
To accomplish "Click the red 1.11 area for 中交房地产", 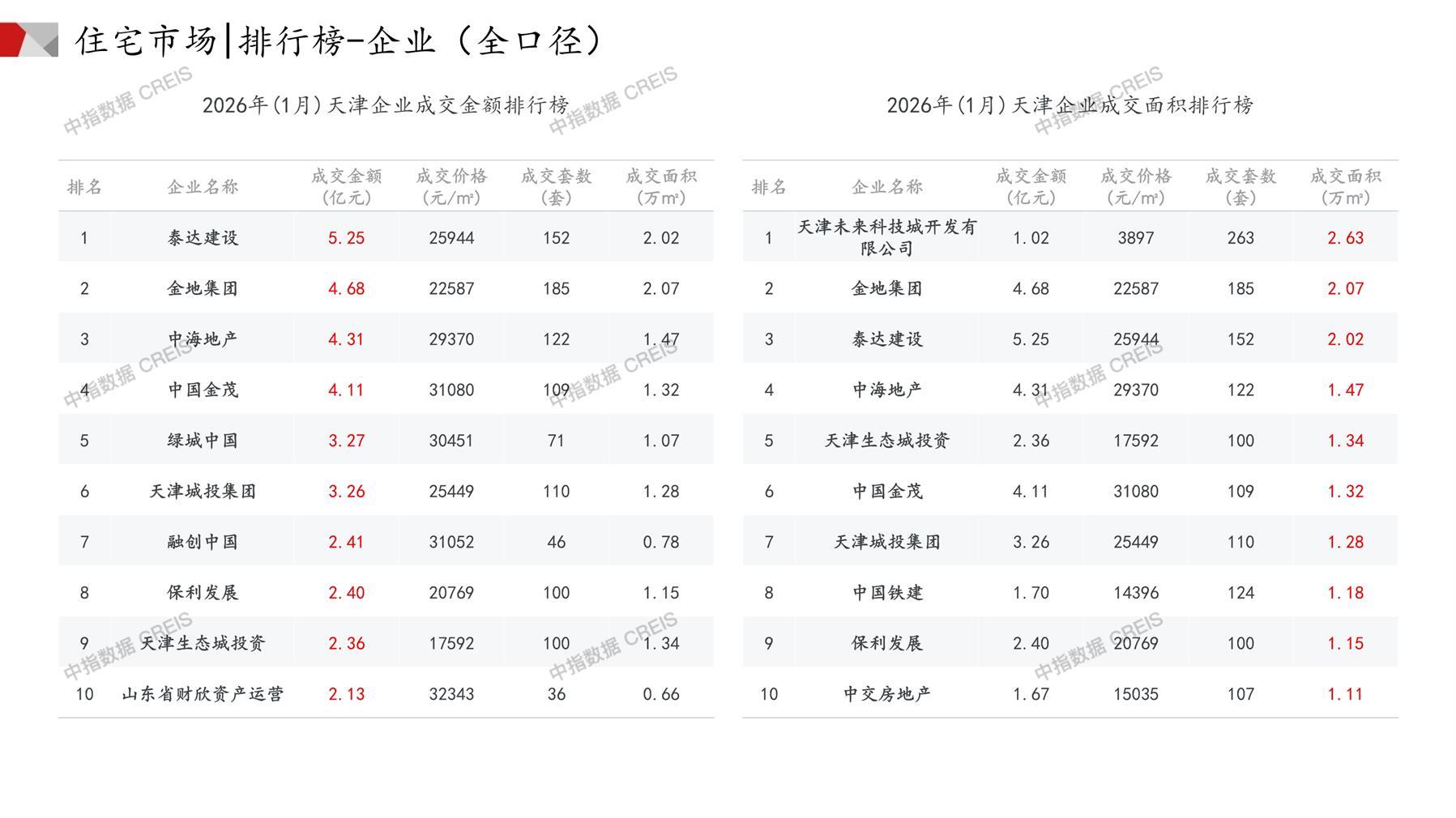I will pos(1345,694).
